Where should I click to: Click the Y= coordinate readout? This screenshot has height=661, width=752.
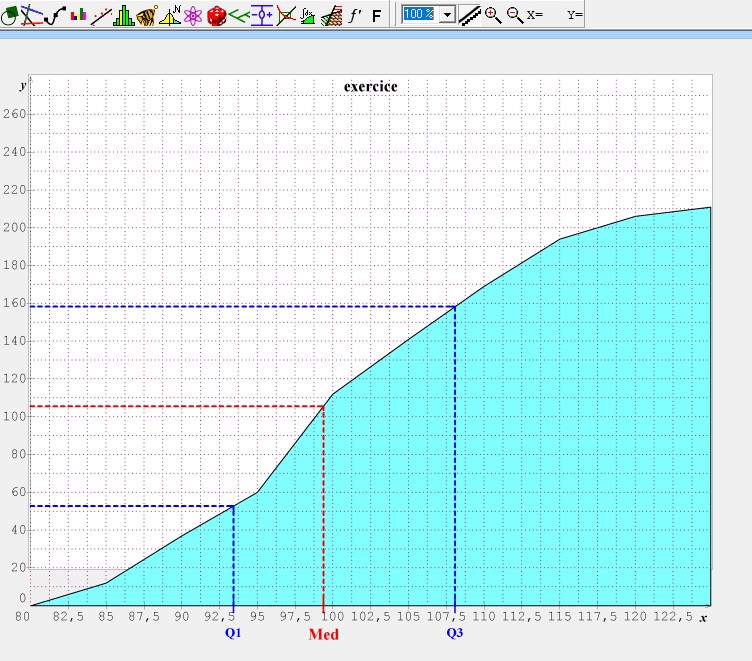575,15
